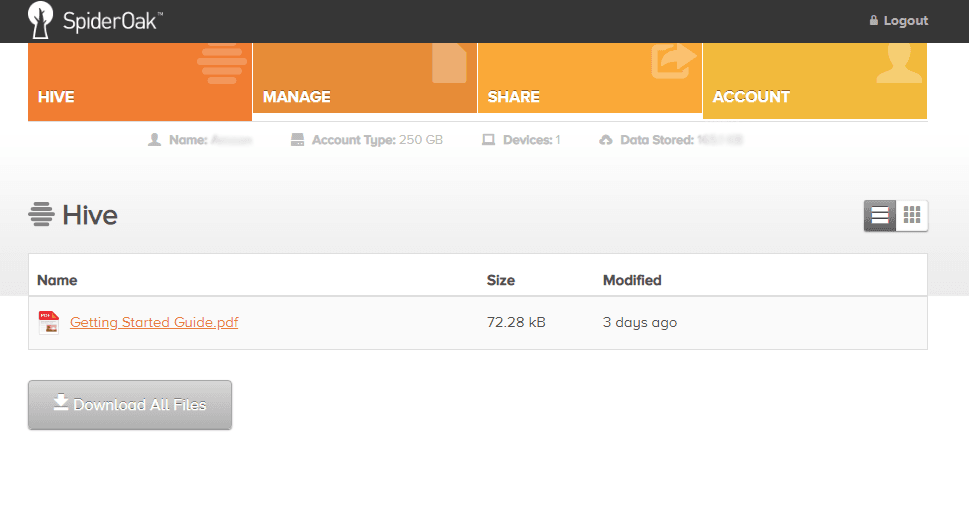This screenshot has width=969, height=518.
Task: Open Getting Started Guide.pdf link
Action: point(154,322)
